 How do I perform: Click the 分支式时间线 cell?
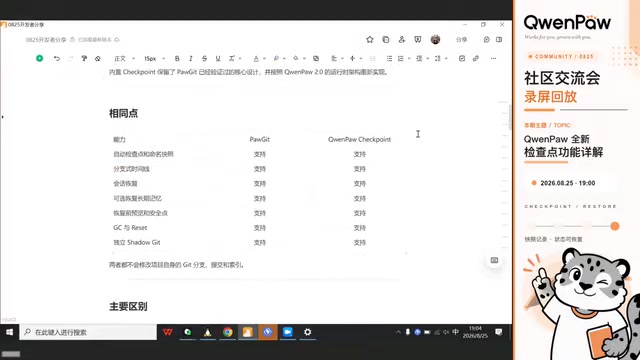point(131,169)
